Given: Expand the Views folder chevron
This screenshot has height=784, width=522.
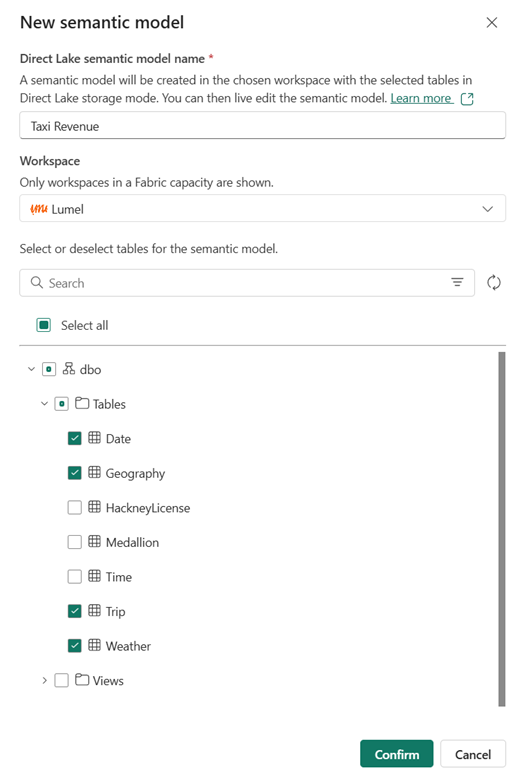Looking at the screenshot, I should click(44, 680).
